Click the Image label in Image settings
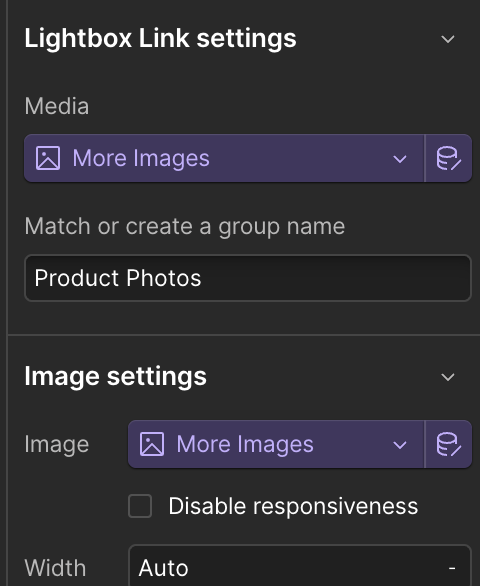 (x=57, y=445)
